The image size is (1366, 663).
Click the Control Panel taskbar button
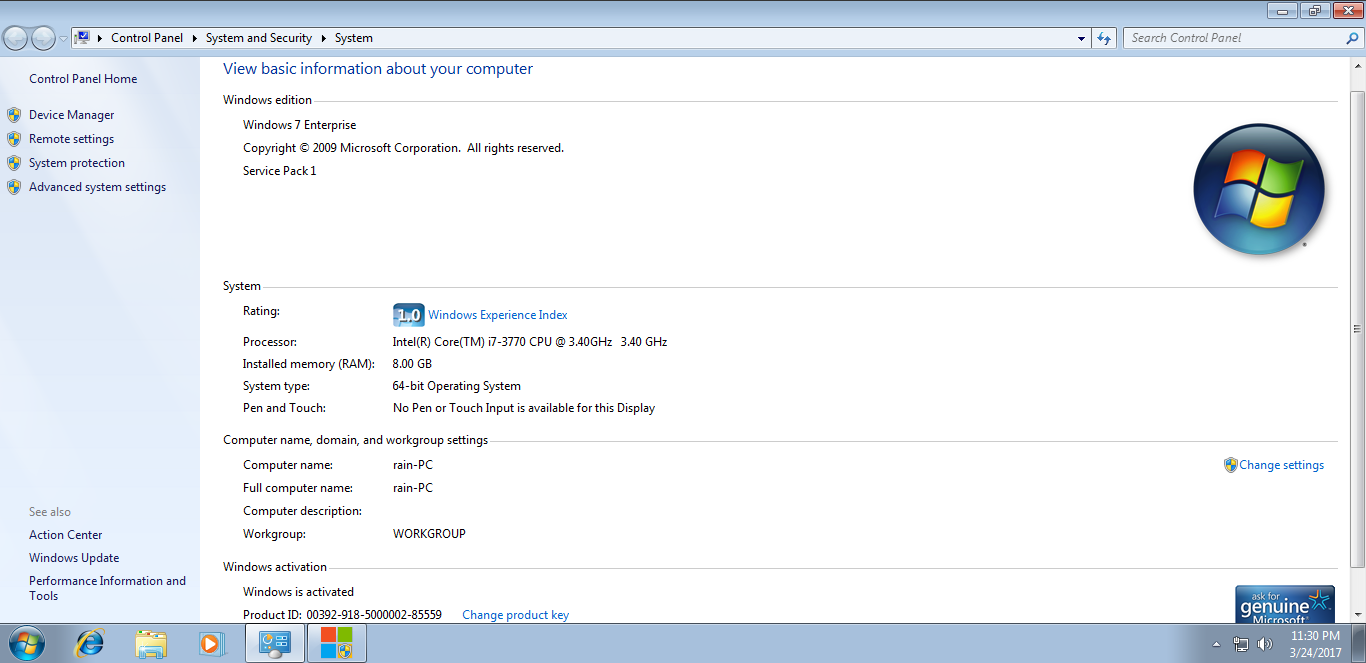pos(275,643)
